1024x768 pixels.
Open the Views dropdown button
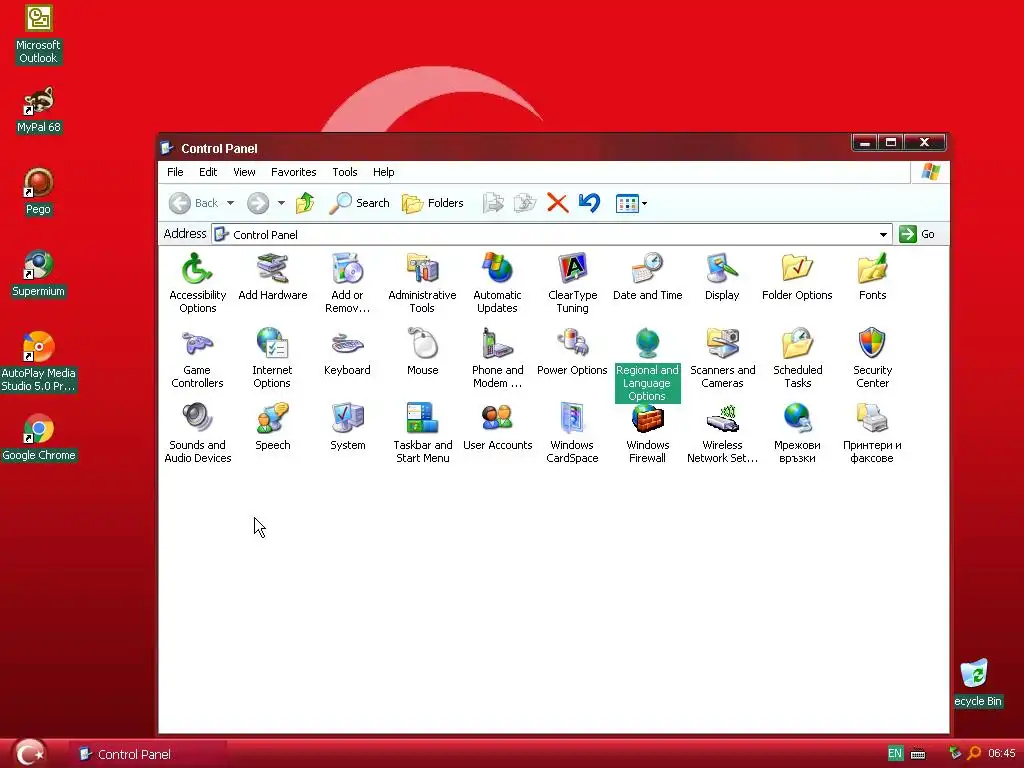[x=631, y=203]
